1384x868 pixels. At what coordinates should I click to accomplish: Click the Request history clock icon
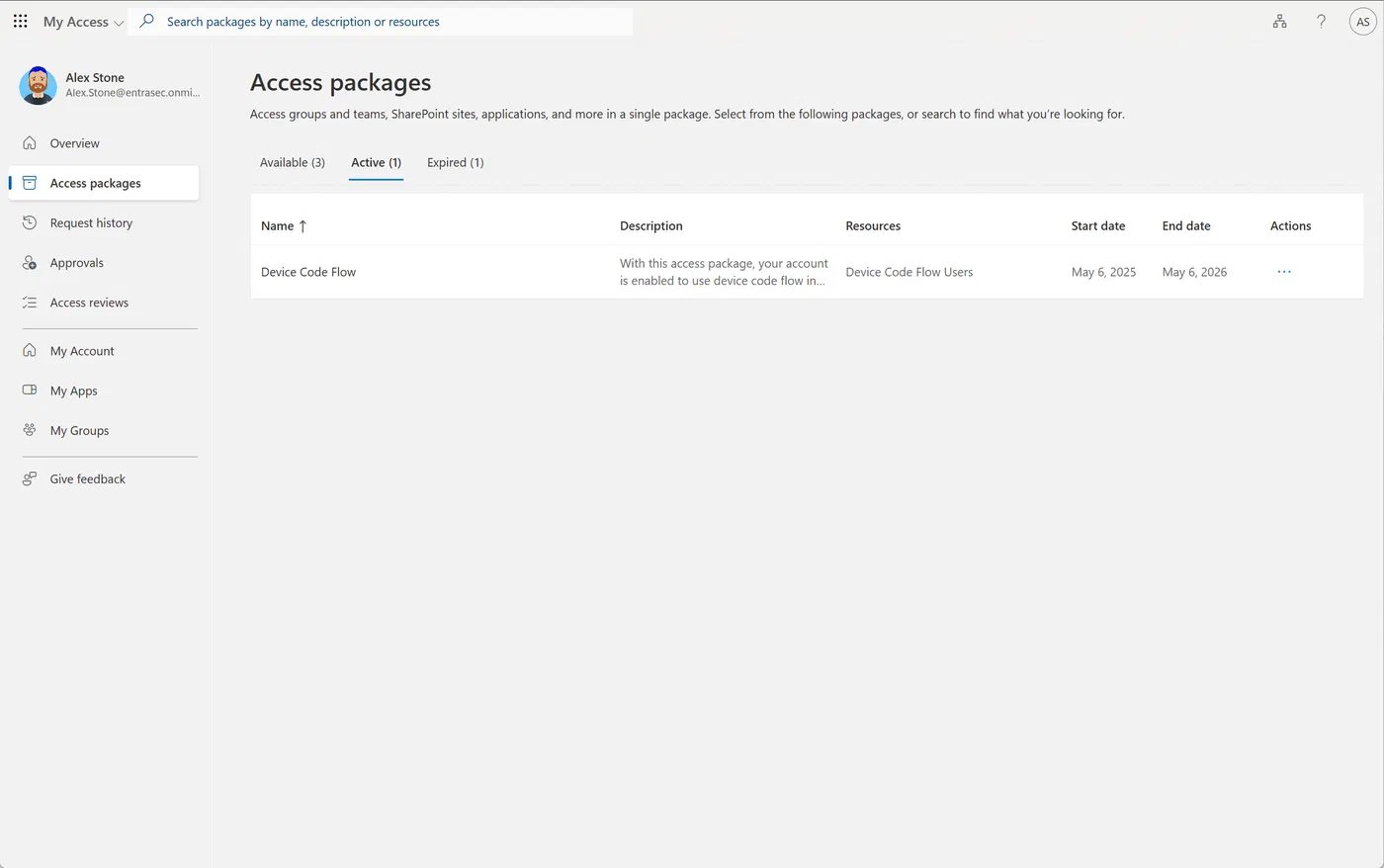click(30, 222)
